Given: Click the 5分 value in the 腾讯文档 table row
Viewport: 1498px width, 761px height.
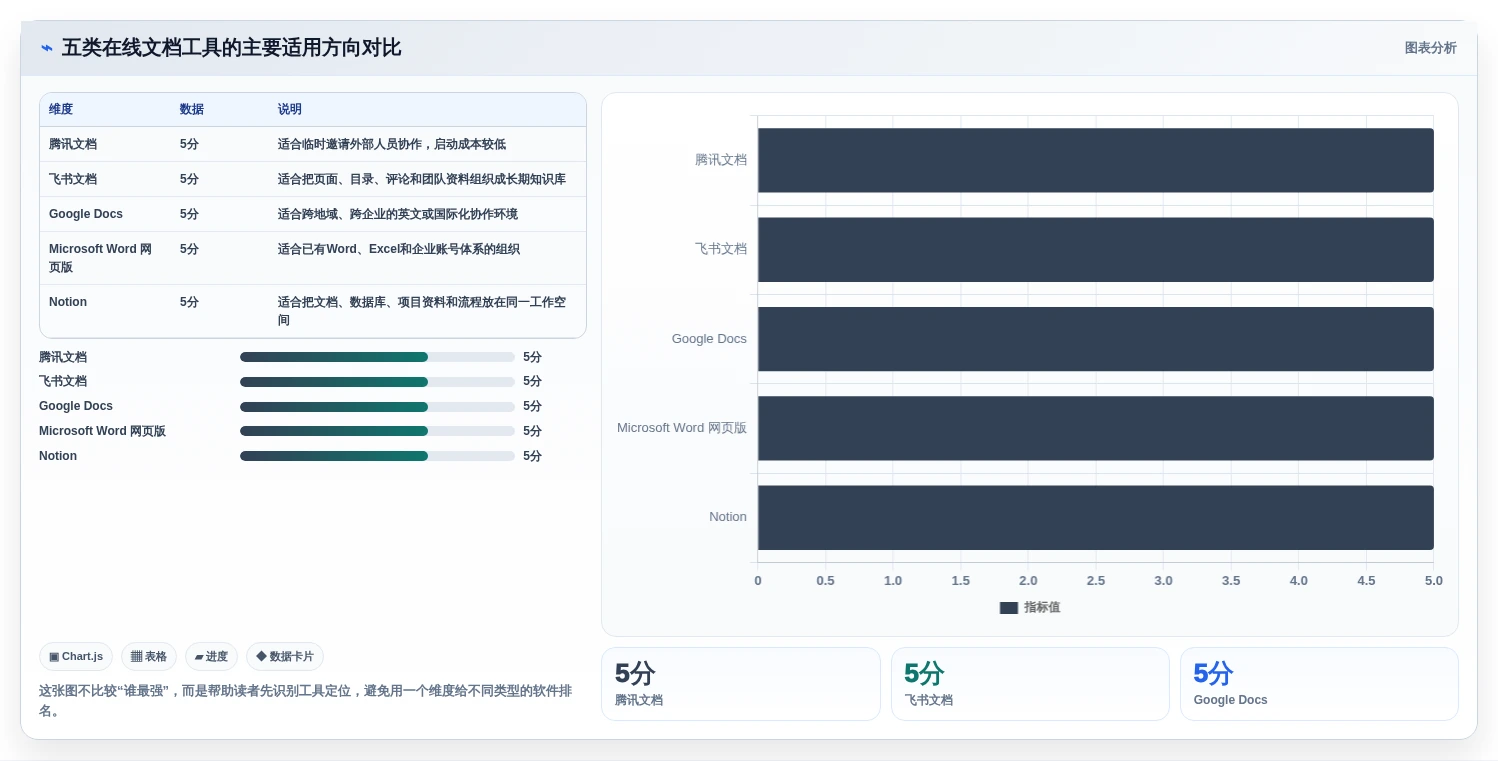Looking at the screenshot, I should pos(189,144).
